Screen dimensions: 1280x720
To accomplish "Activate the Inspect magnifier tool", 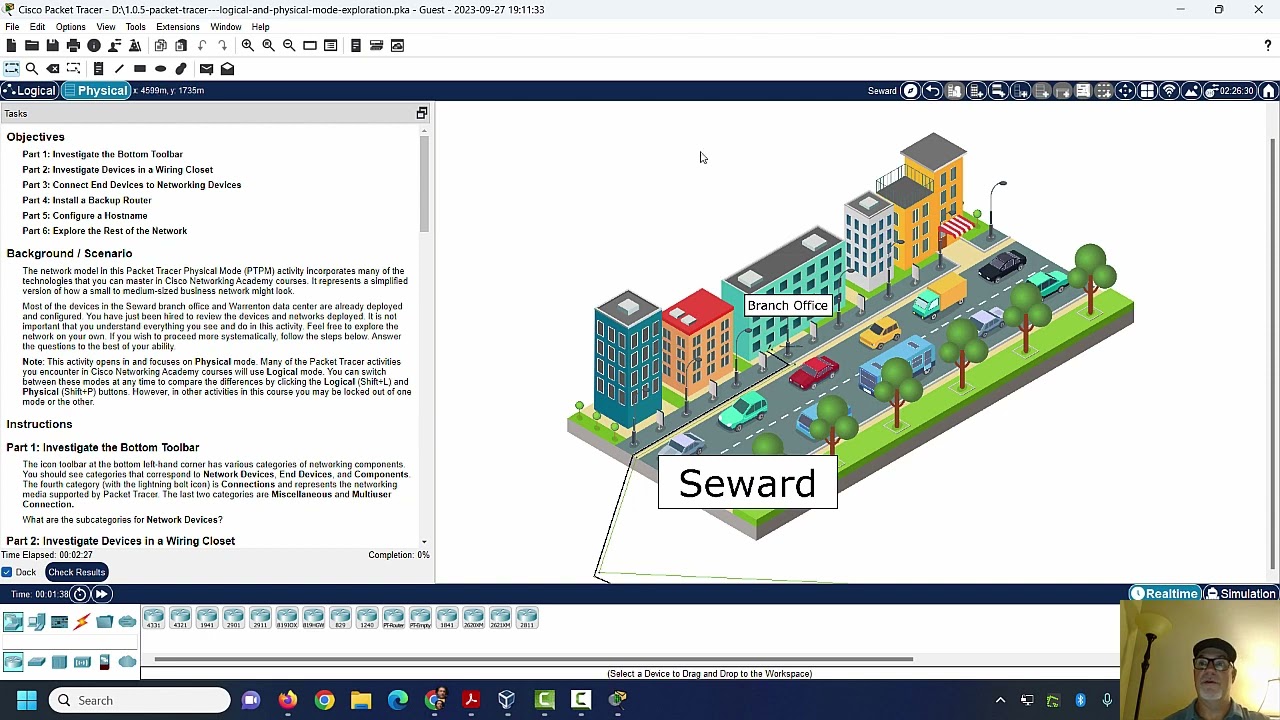I will coord(32,69).
